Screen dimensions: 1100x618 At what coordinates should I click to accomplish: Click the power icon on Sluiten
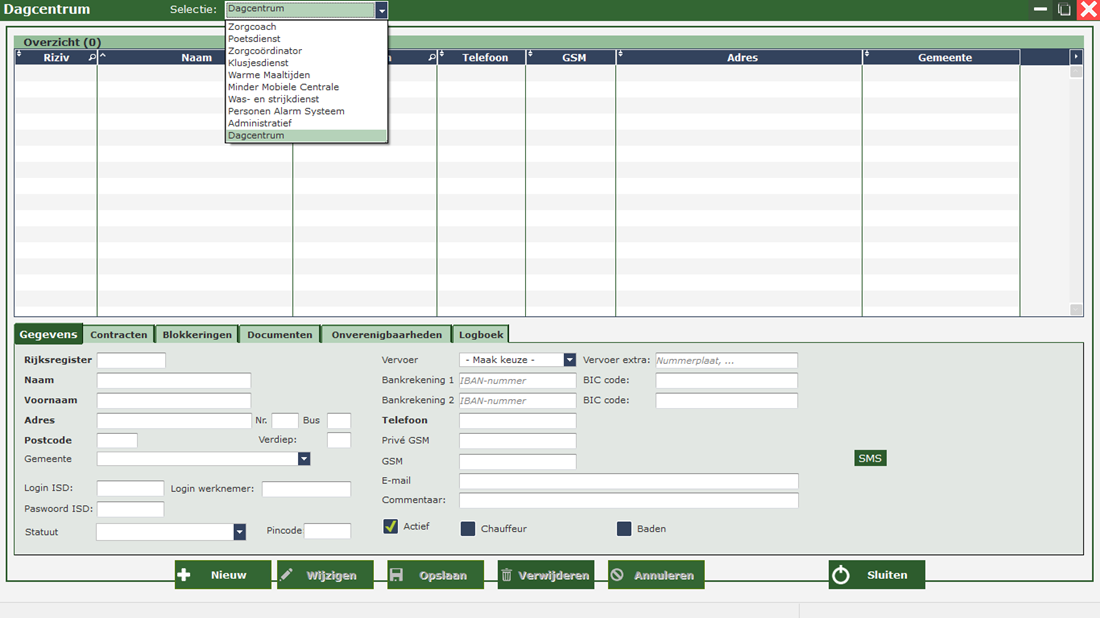841,575
